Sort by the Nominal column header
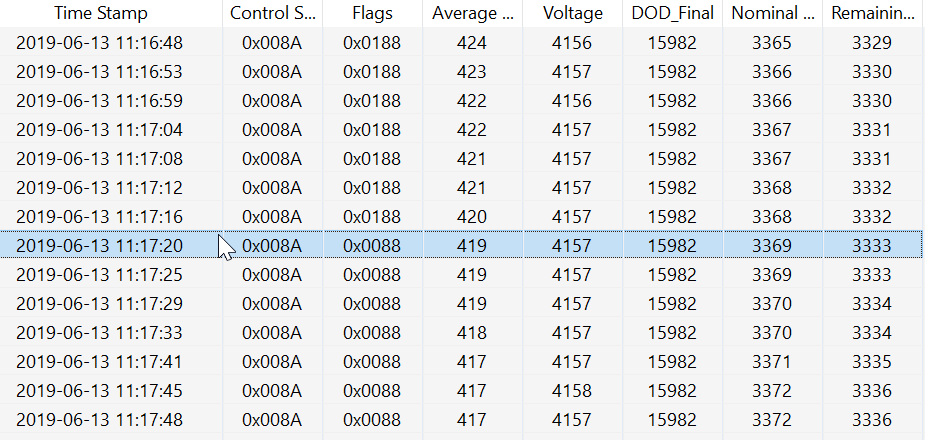This screenshot has width=925, height=440. coord(772,13)
